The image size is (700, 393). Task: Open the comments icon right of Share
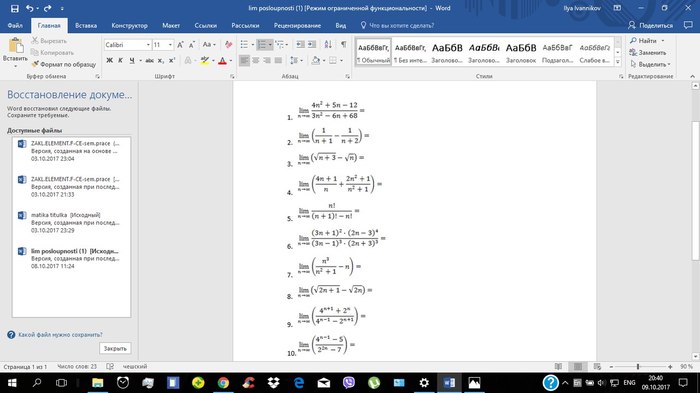(688, 25)
